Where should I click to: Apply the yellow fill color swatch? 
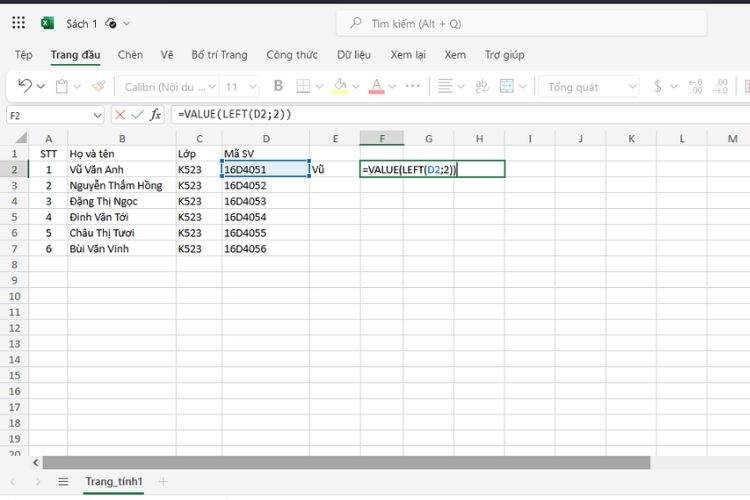click(x=340, y=86)
